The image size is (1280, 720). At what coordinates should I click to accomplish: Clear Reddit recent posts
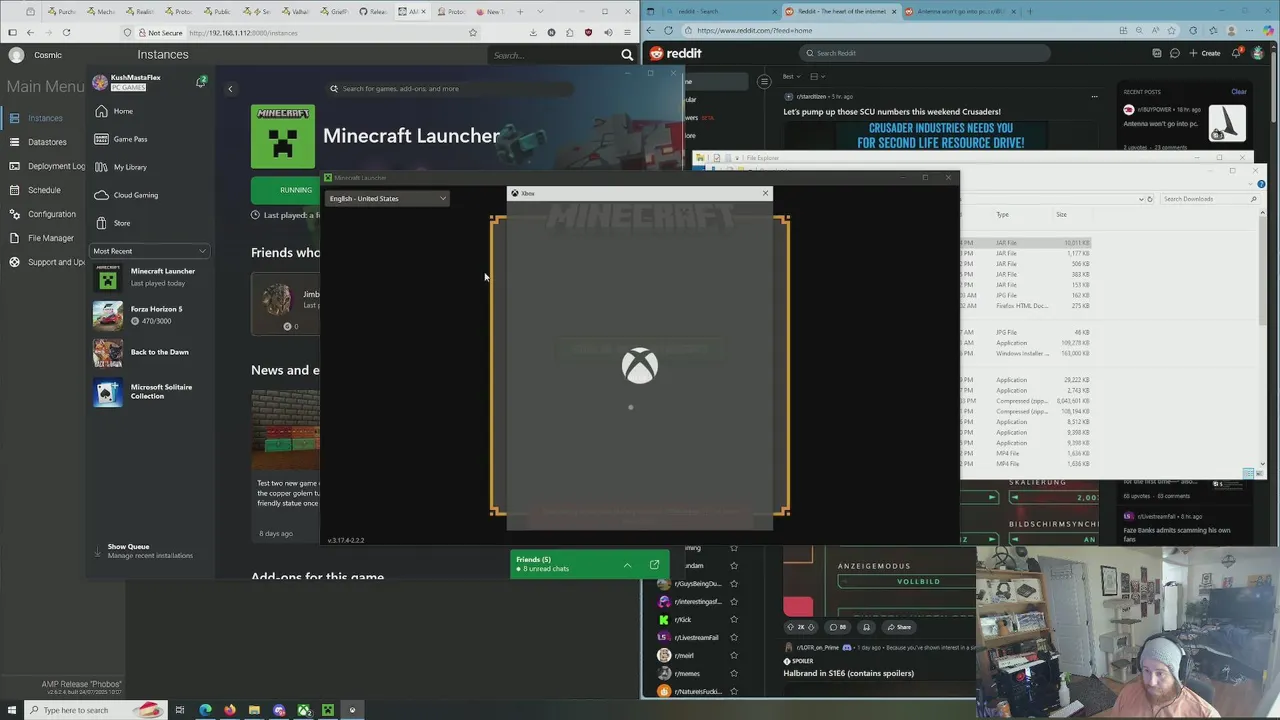point(1239,92)
